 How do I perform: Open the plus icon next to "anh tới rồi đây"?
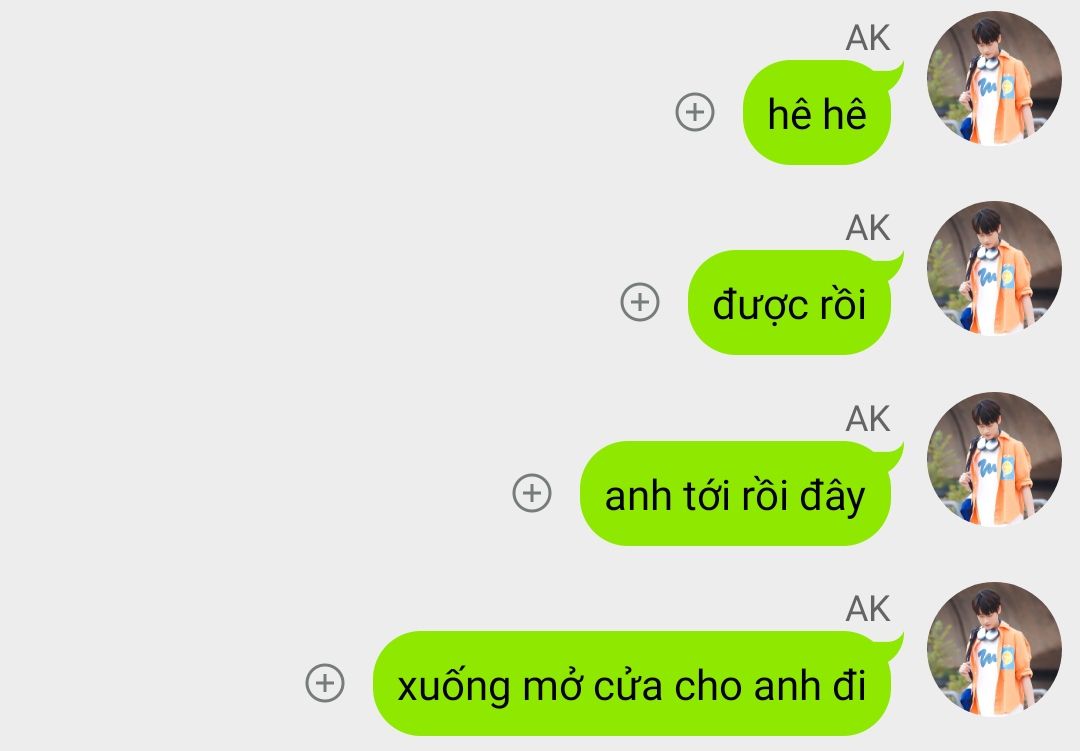(532, 493)
